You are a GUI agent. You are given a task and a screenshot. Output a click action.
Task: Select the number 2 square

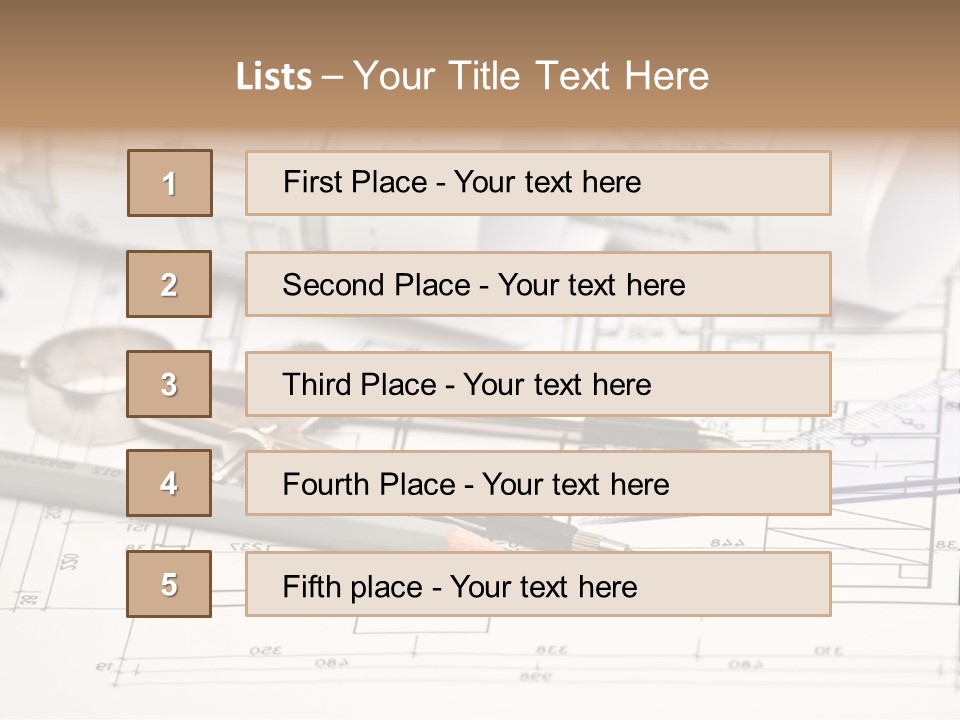pyautogui.click(x=169, y=284)
